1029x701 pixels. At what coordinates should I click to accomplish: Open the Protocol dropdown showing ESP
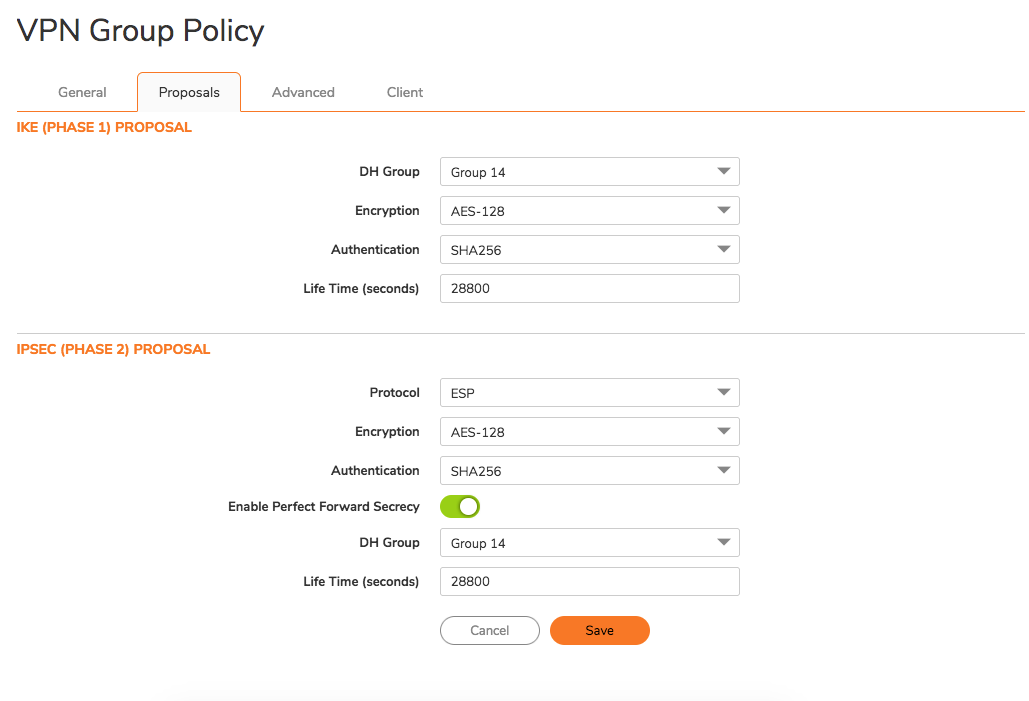589,392
